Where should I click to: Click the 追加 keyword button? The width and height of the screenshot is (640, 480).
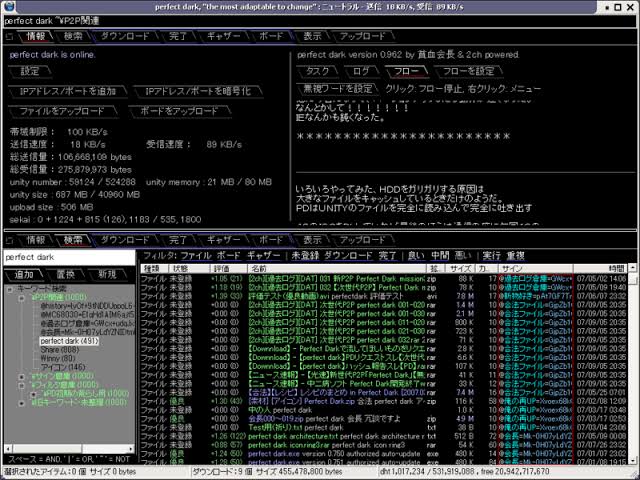(x=24, y=275)
